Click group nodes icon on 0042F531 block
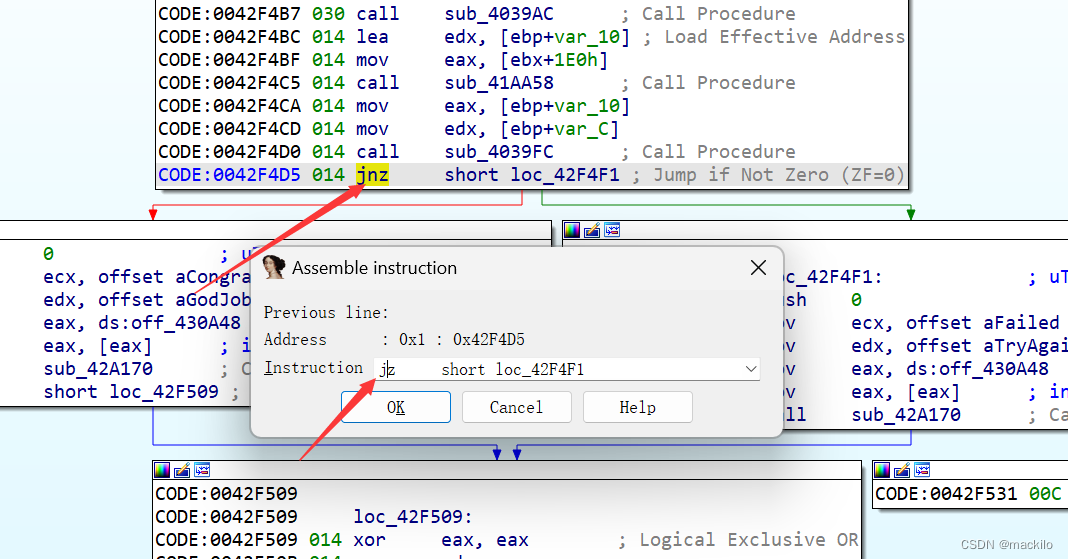Screen dimensions: 1068x559 (922, 470)
